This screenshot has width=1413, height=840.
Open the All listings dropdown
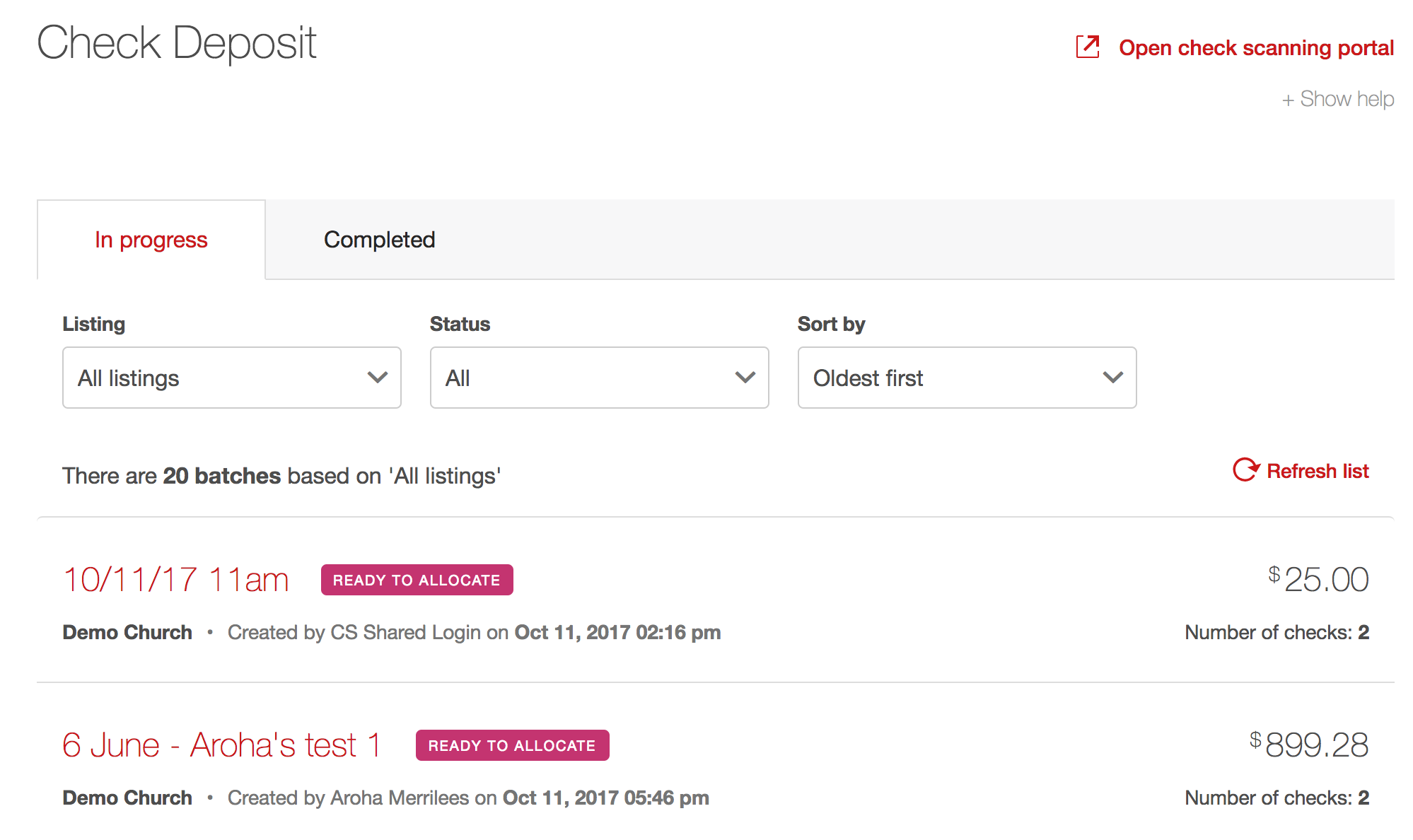(x=231, y=378)
